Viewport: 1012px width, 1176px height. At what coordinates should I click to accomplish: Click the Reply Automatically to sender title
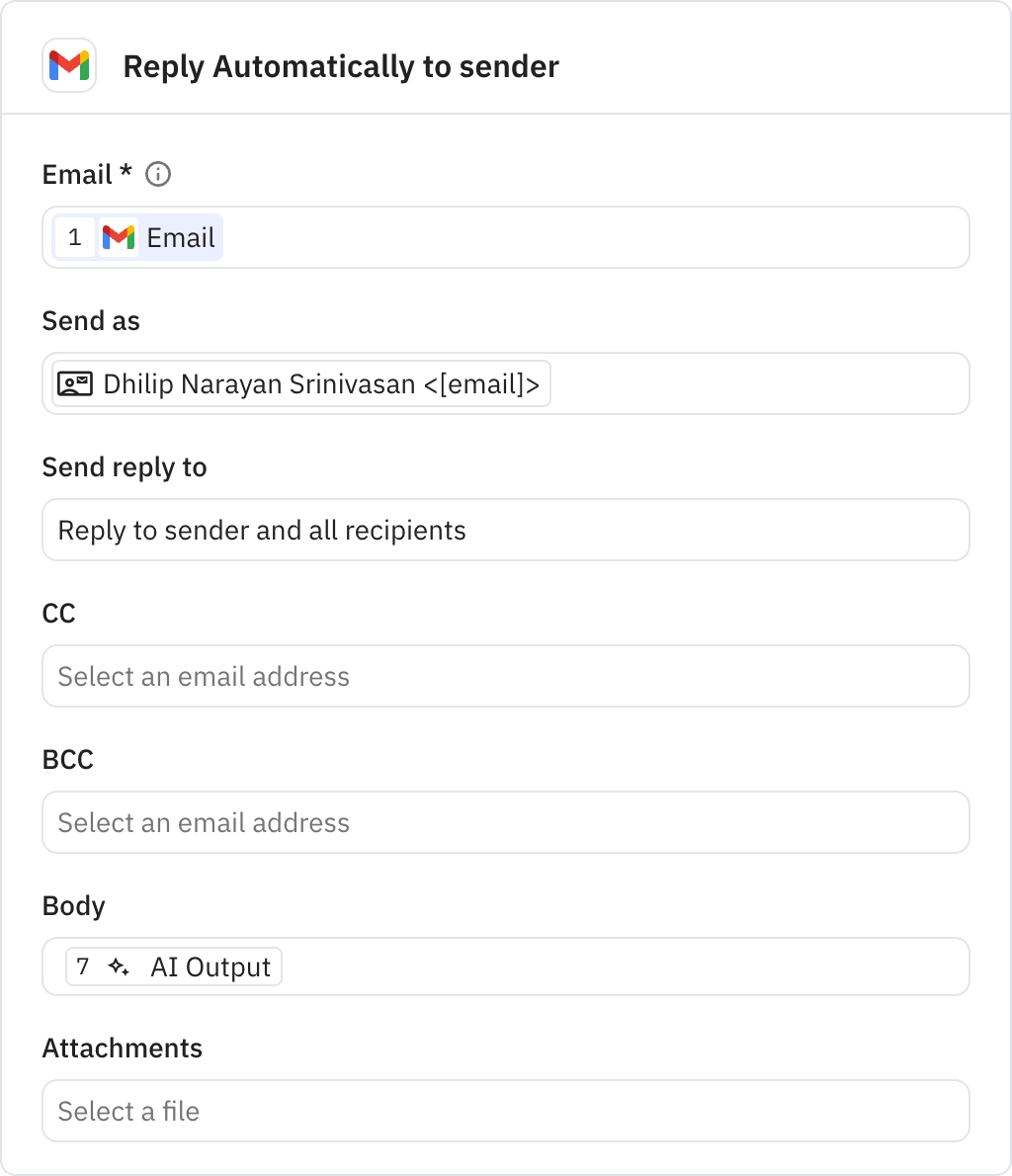click(341, 67)
